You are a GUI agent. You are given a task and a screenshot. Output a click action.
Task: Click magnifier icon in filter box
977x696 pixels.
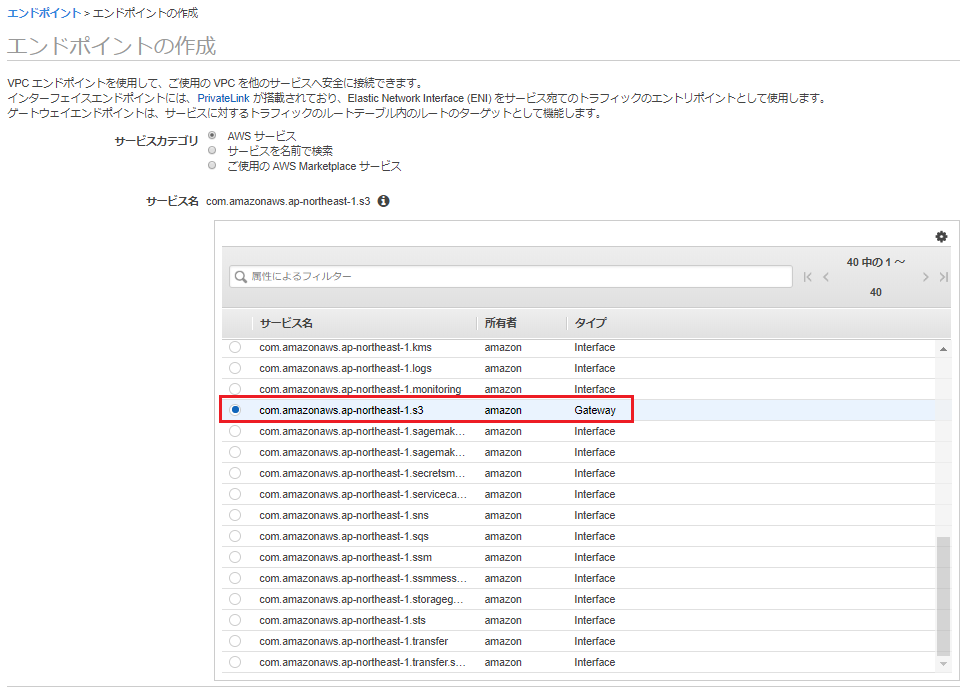(241, 277)
